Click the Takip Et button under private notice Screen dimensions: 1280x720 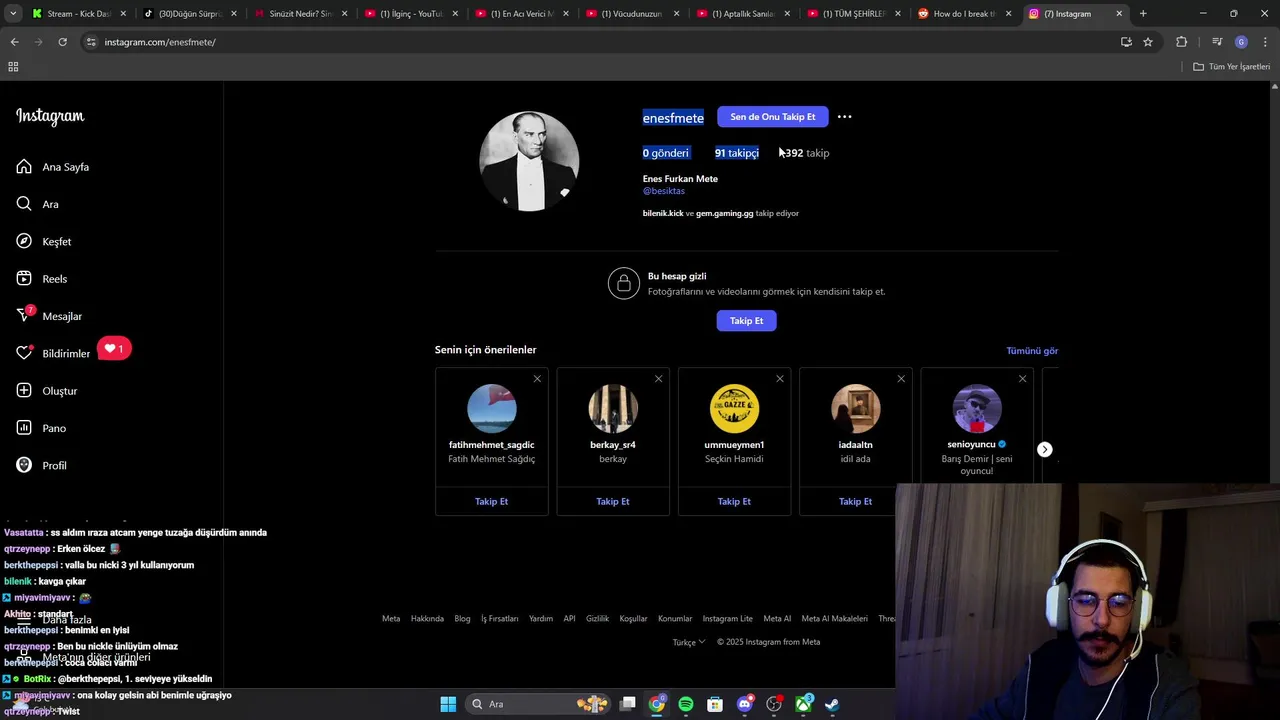pyautogui.click(x=746, y=321)
